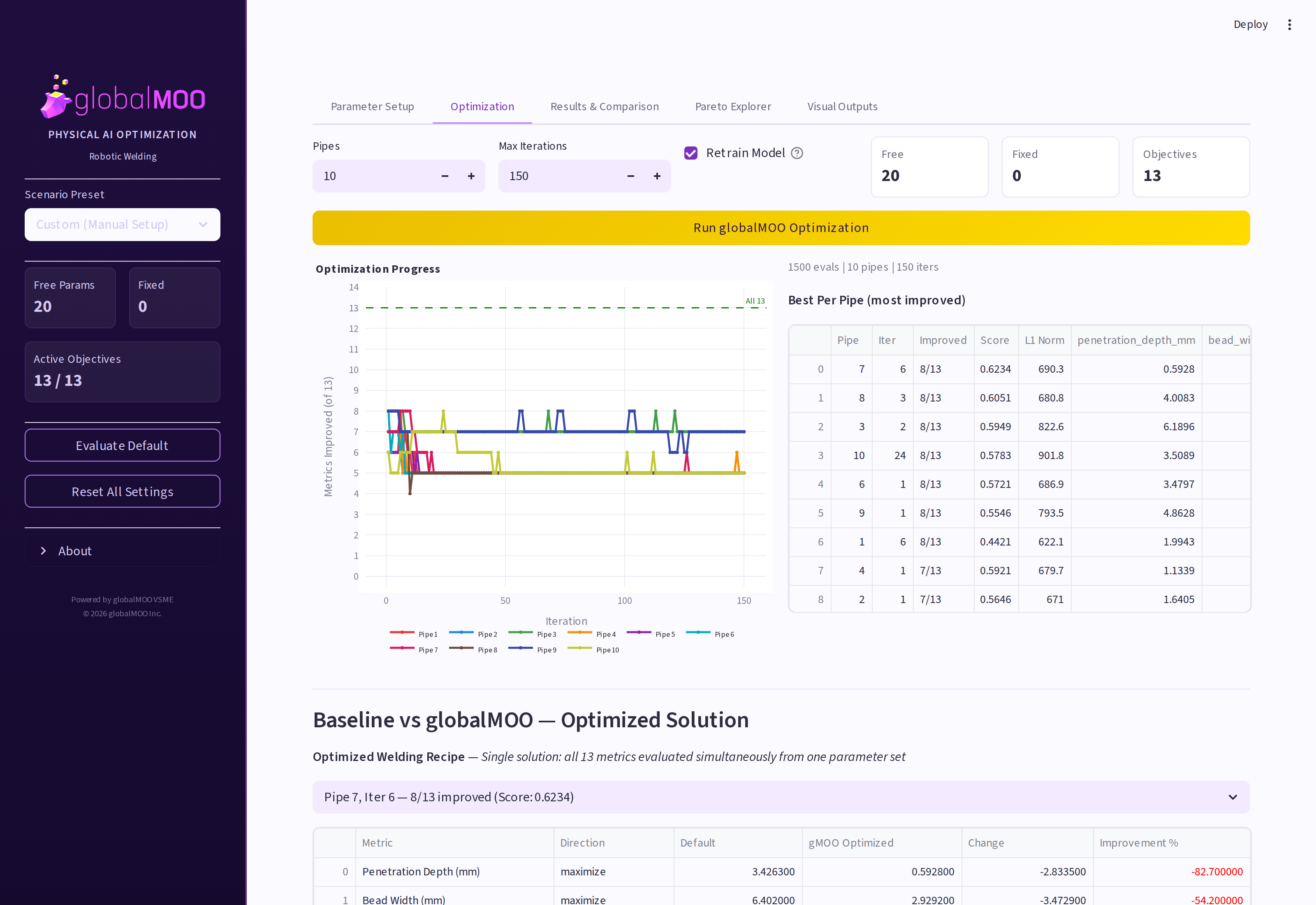Viewport: 1316px width, 905px height.
Task: Click the Default column header
Action: pyautogui.click(x=737, y=842)
